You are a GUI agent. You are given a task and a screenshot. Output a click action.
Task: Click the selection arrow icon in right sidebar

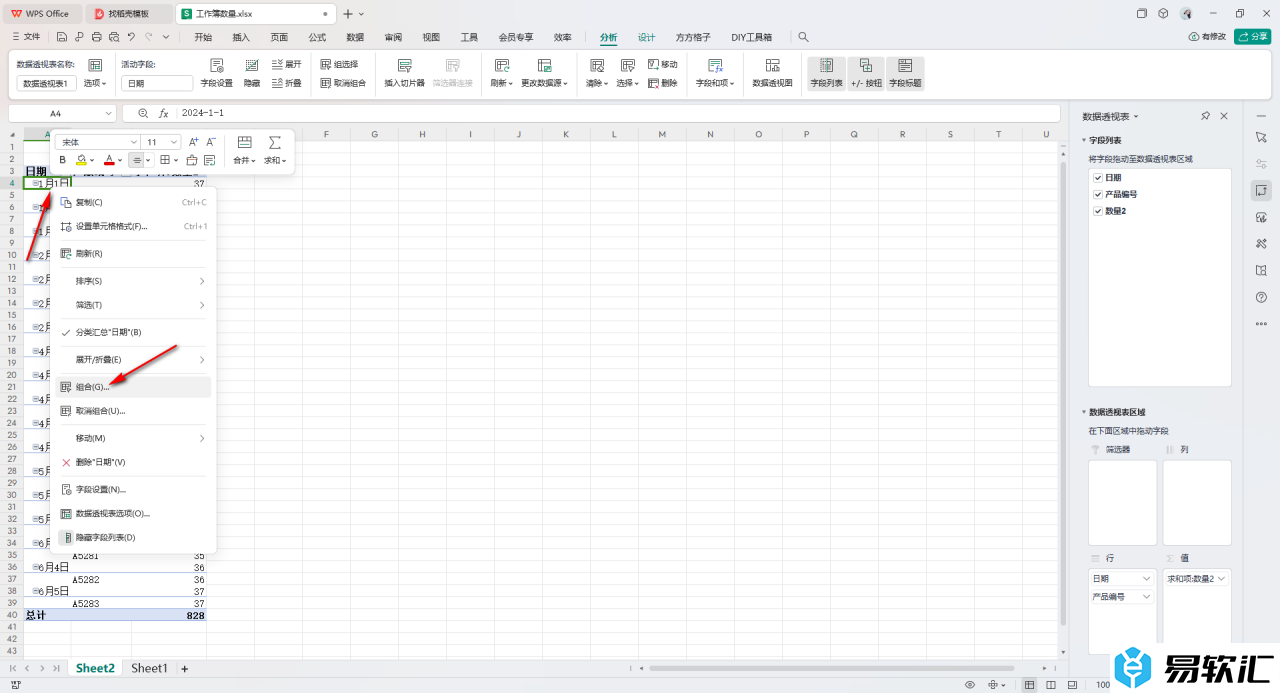coord(1261,136)
